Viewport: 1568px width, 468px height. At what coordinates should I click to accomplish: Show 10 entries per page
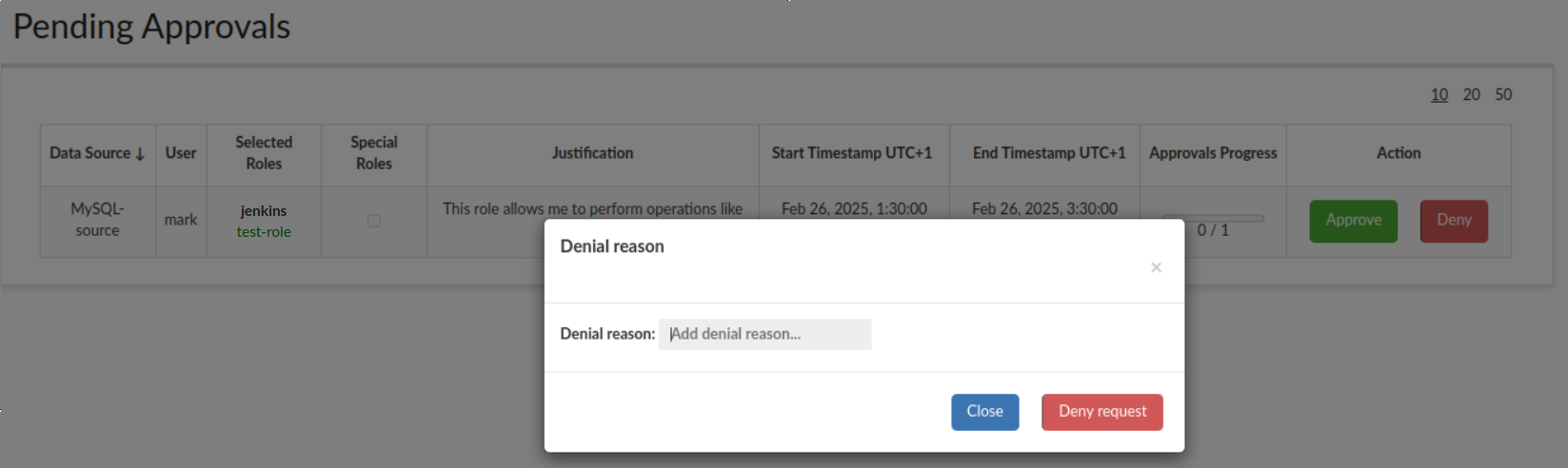click(x=1439, y=94)
